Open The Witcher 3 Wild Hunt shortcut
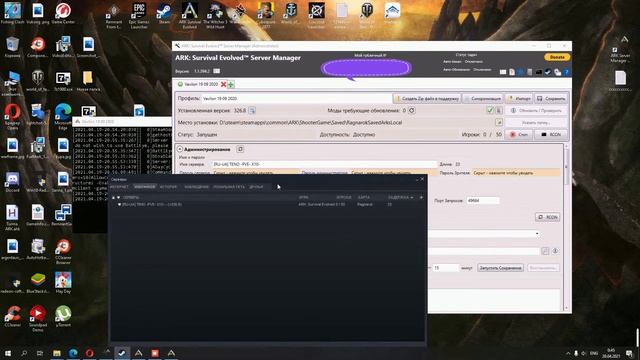This screenshot has width=640, height=360. pyautogui.click(x=215, y=16)
